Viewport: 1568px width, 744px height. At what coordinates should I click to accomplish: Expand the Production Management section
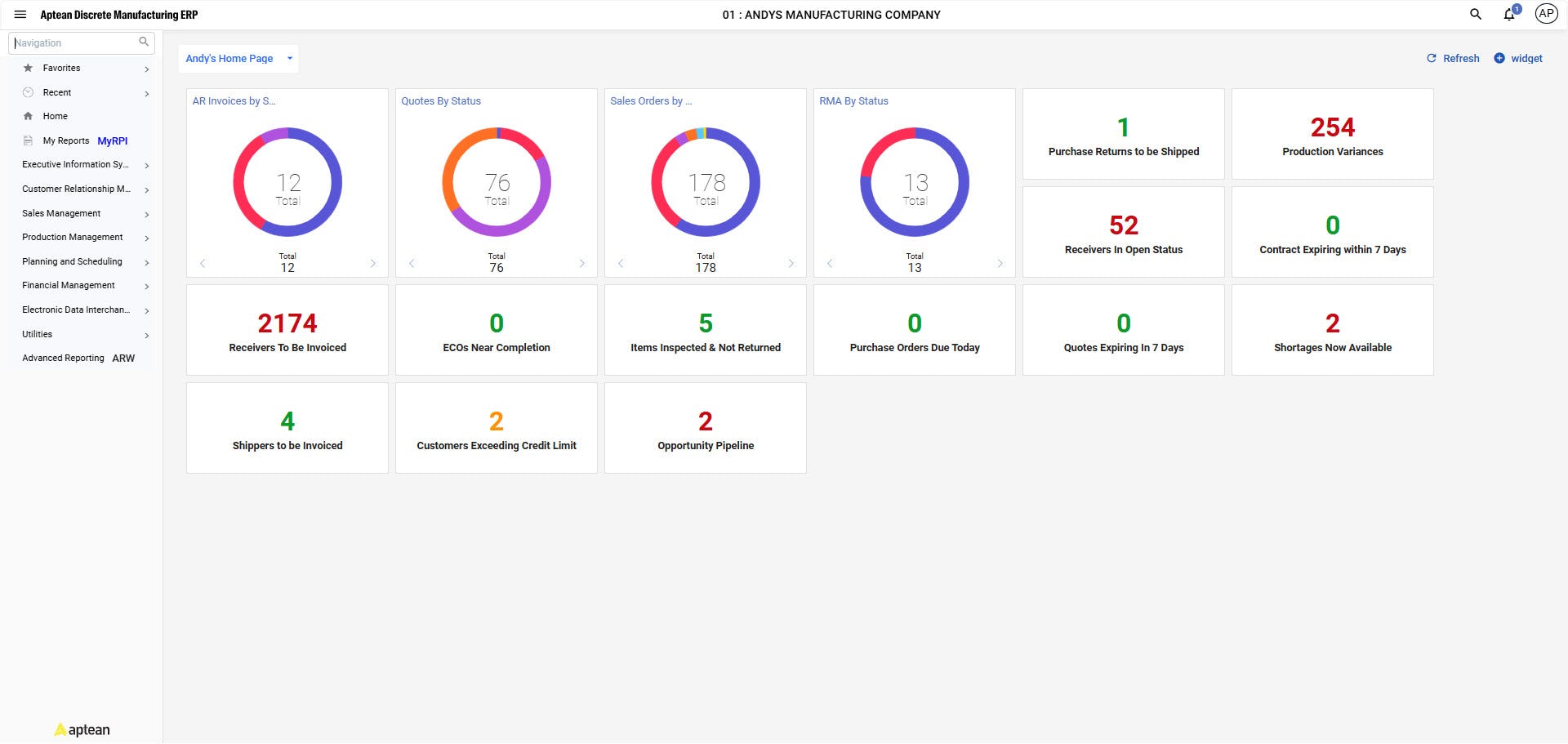(72, 237)
